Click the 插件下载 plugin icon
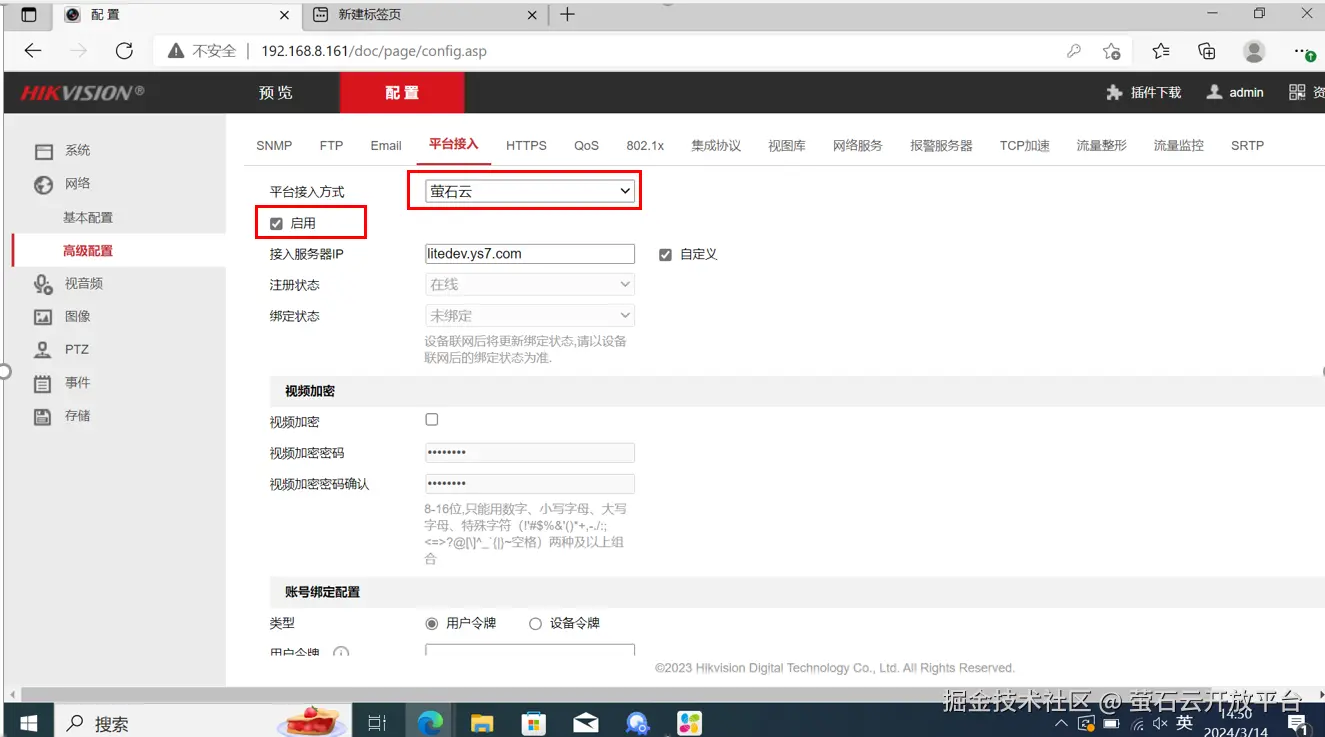The image size is (1325, 737). click(1114, 92)
